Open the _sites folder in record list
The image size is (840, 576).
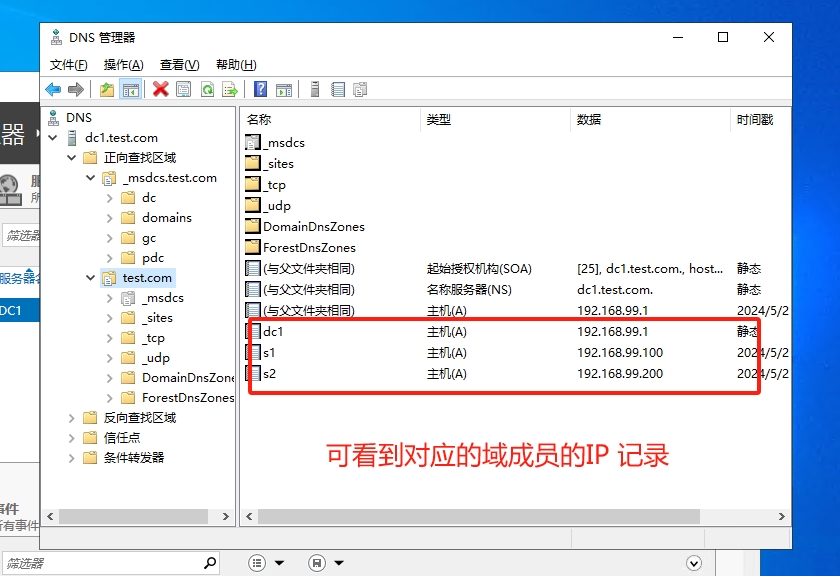269,163
